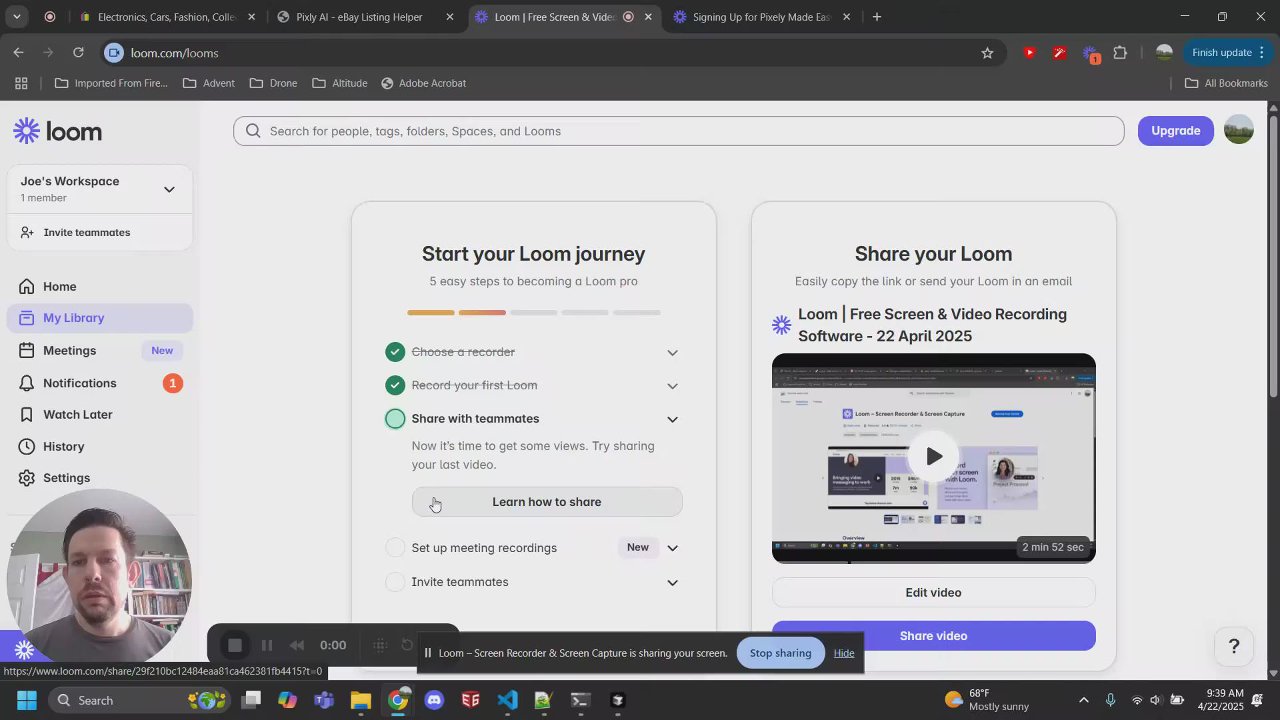Click the browser back arrow

pyautogui.click(x=19, y=53)
